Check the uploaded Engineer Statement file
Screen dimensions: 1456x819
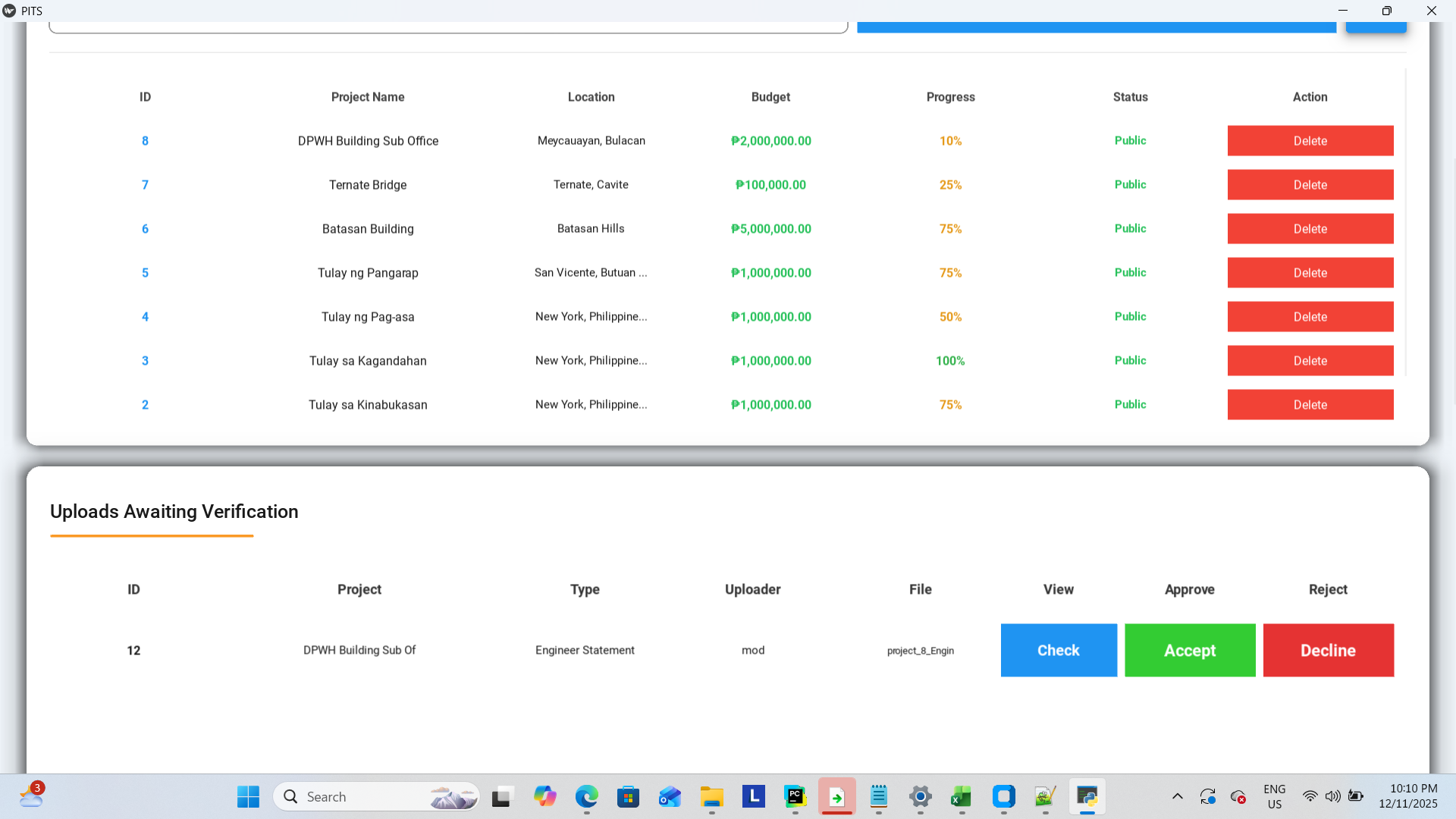[x=1059, y=651]
